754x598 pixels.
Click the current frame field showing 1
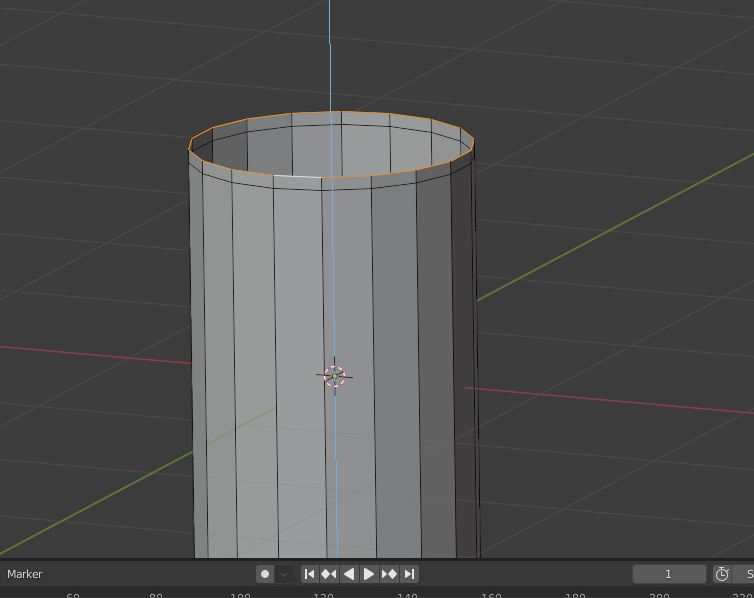[x=669, y=574]
